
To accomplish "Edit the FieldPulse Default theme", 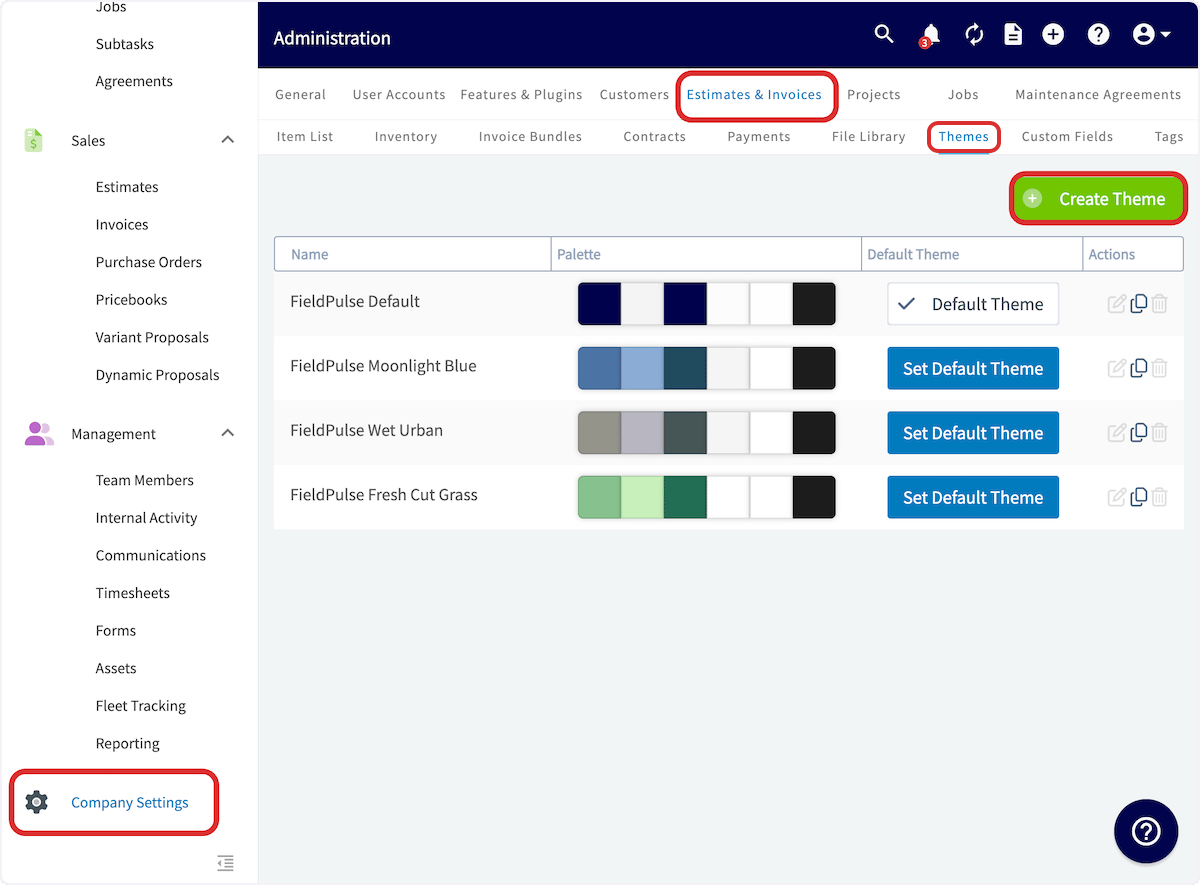I will click(x=1117, y=304).
